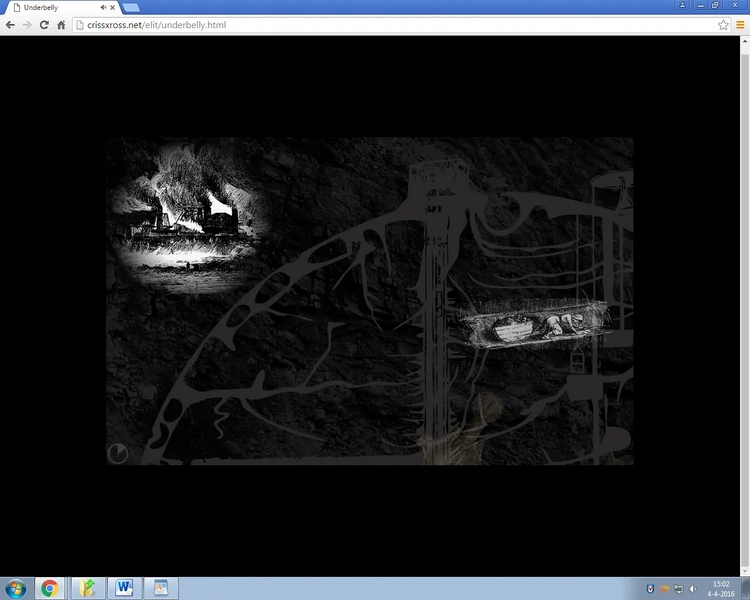Open Microsoft Word from the taskbar
The width and height of the screenshot is (750, 600).
tap(124, 588)
